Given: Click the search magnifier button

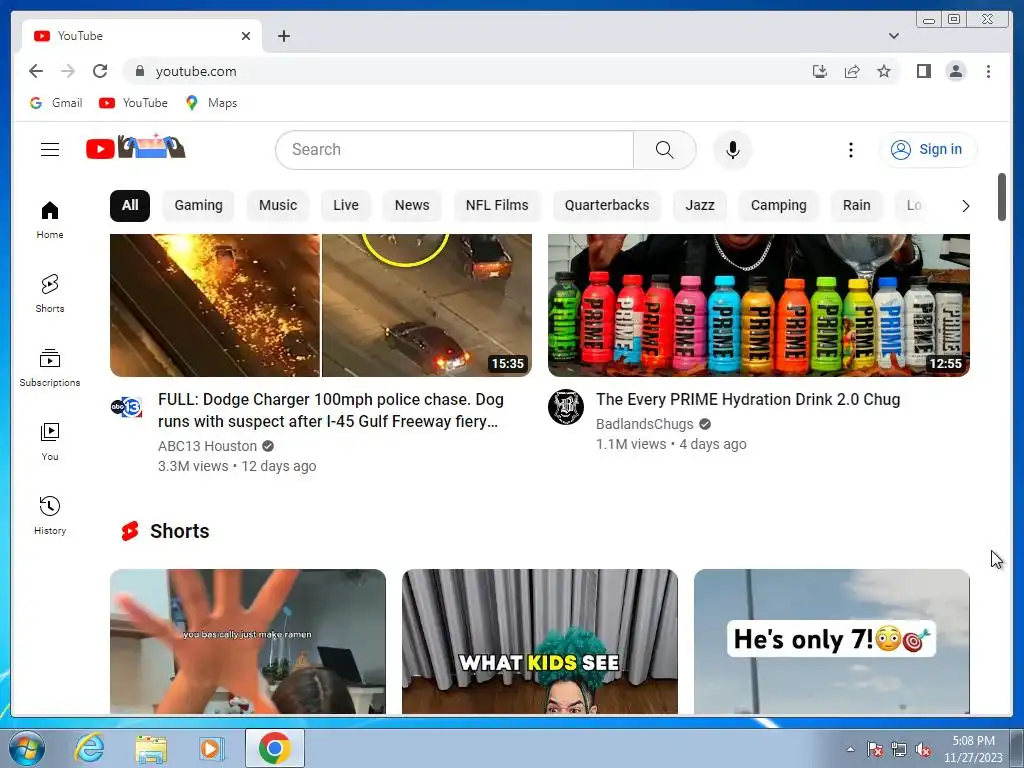Looking at the screenshot, I should [x=664, y=150].
